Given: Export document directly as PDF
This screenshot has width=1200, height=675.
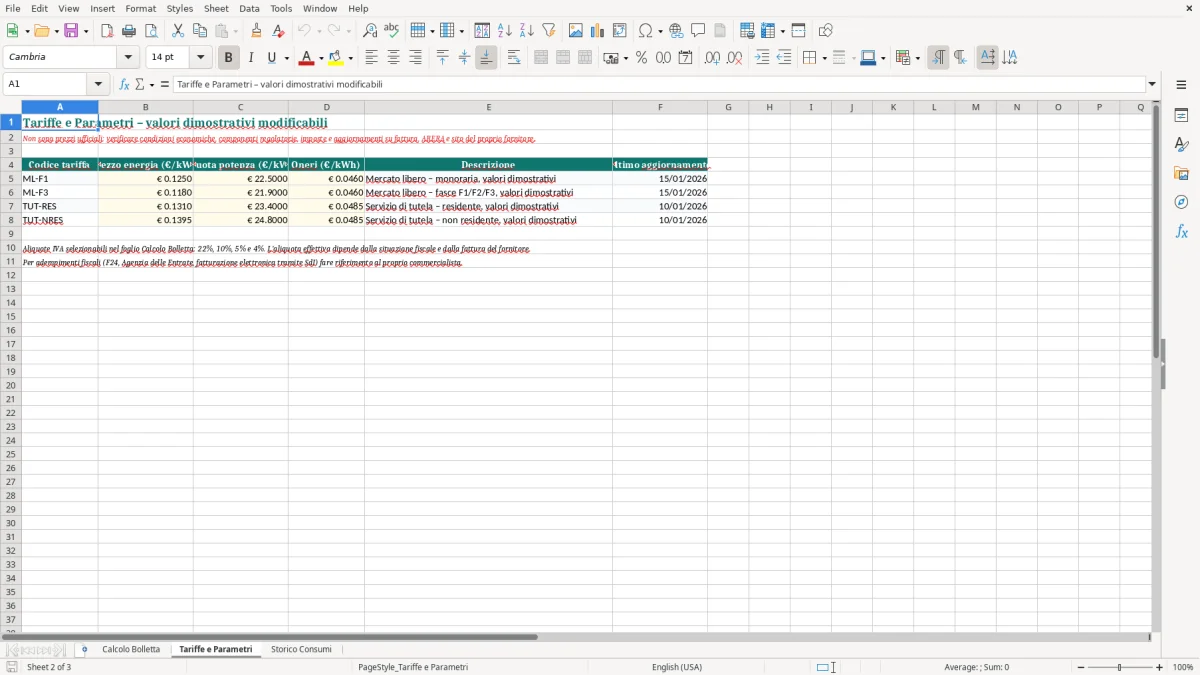Looking at the screenshot, I should click(x=107, y=31).
